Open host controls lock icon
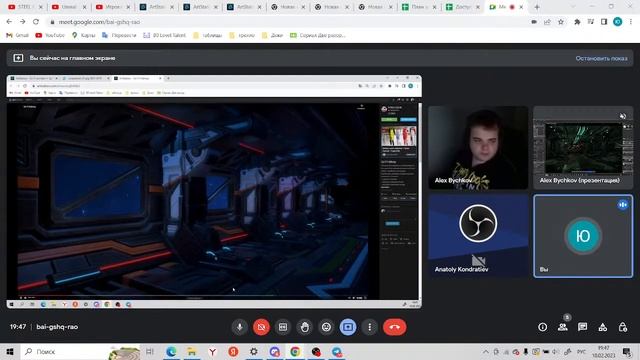Viewport: 640px width, 360px height. point(622,327)
